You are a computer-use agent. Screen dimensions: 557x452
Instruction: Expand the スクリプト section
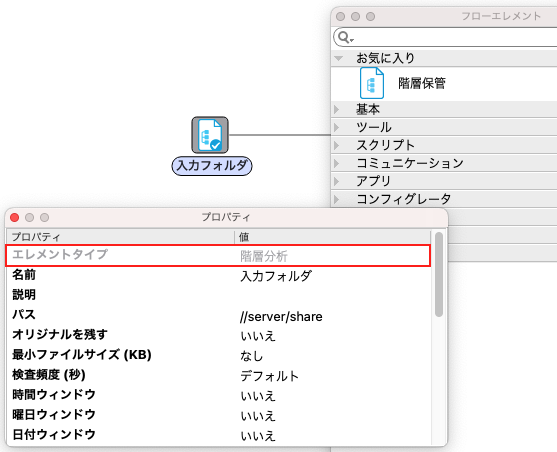coord(337,145)
